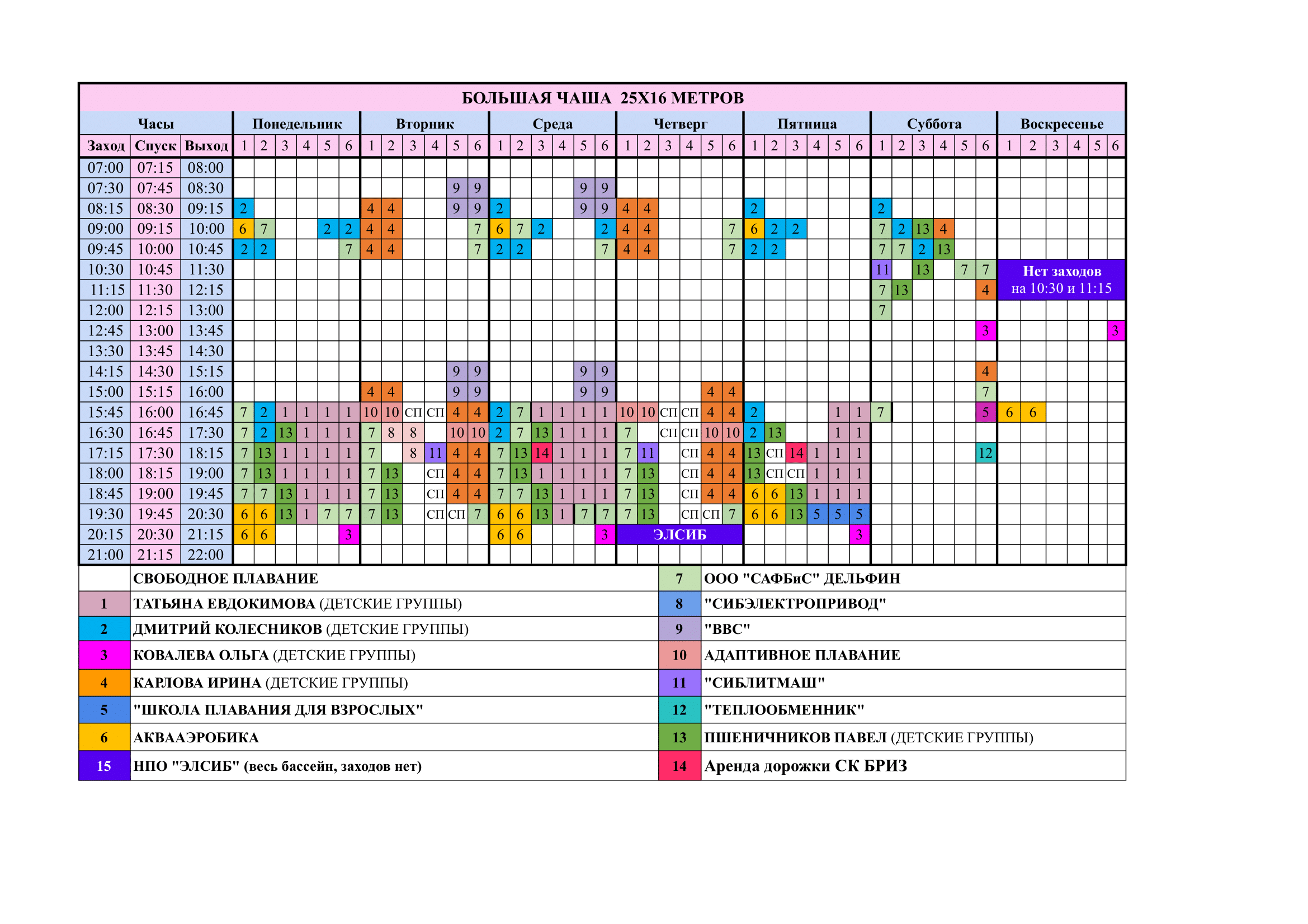Click the title 'БОЛЬШАЯ ЧАША 25Х16 МЕТРОВ'
The height and width of the screenshot is (924, 1308).
point(602,98)
